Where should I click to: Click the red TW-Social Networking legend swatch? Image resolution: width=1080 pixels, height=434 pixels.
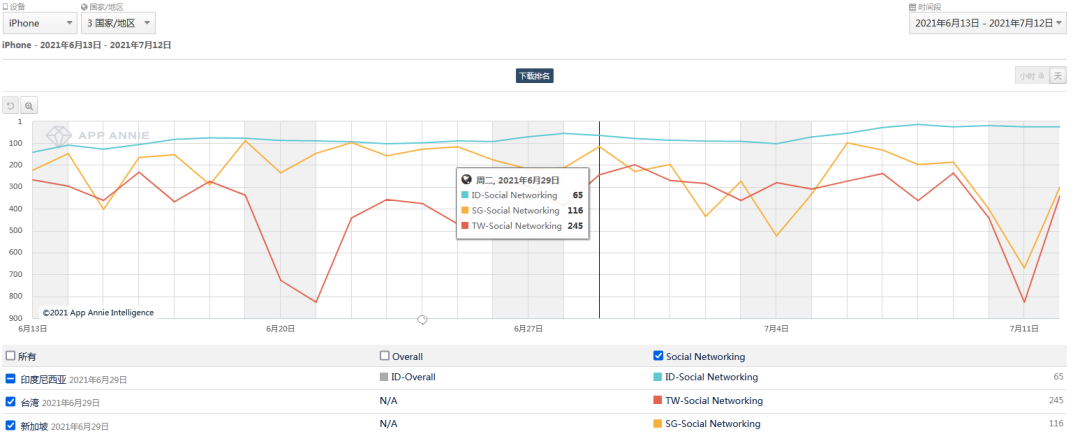pos(657,400)
